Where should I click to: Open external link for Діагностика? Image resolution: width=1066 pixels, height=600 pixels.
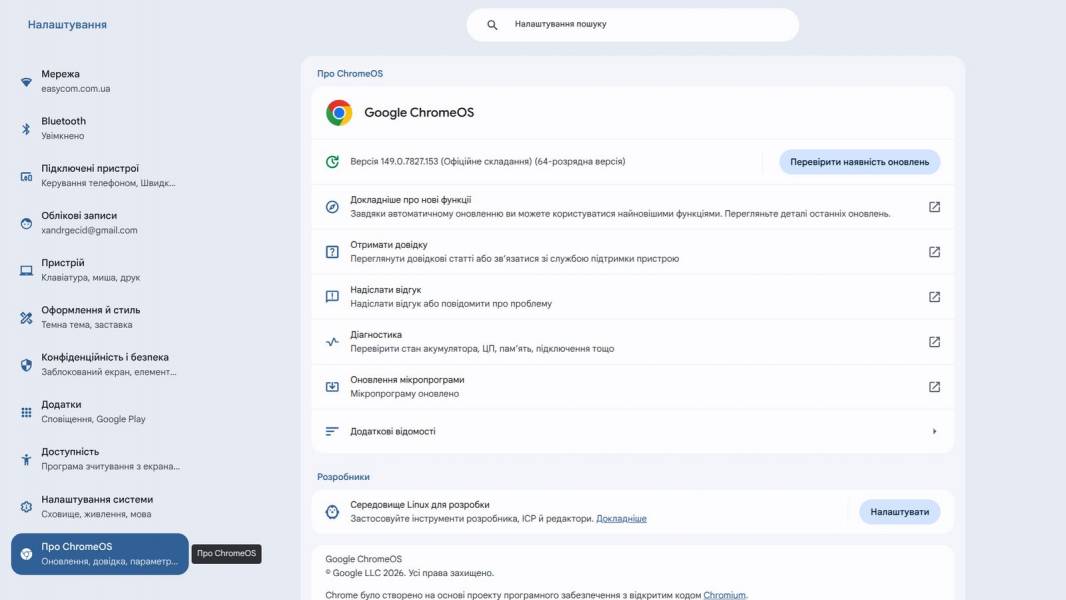[x=934, y=342]
